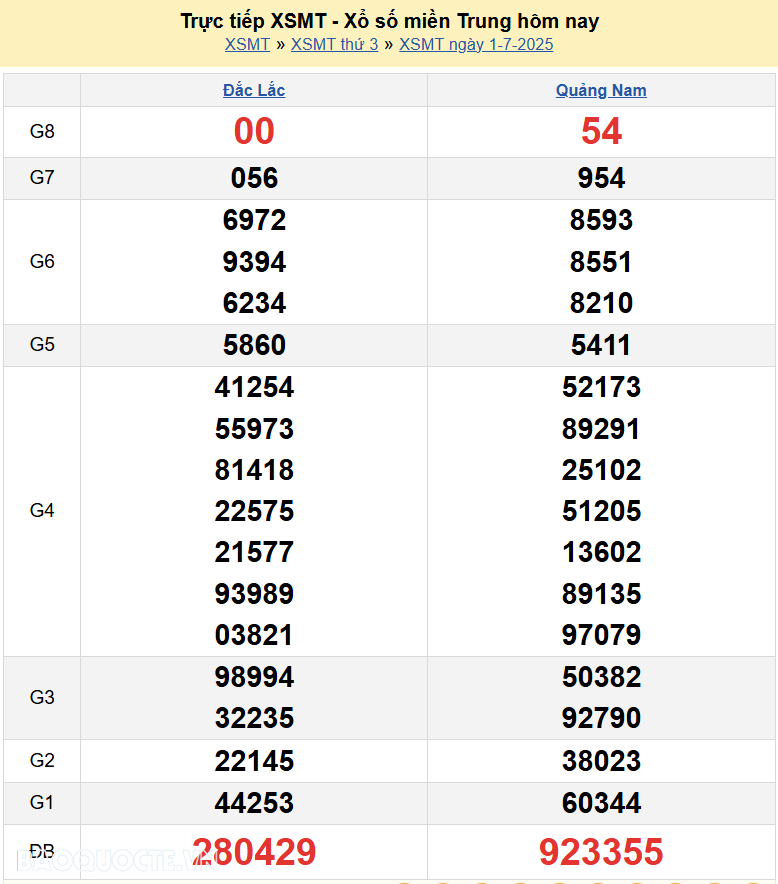Click G4 number 25102
Viewport: 778px width, 884px height.
point(601,470)
